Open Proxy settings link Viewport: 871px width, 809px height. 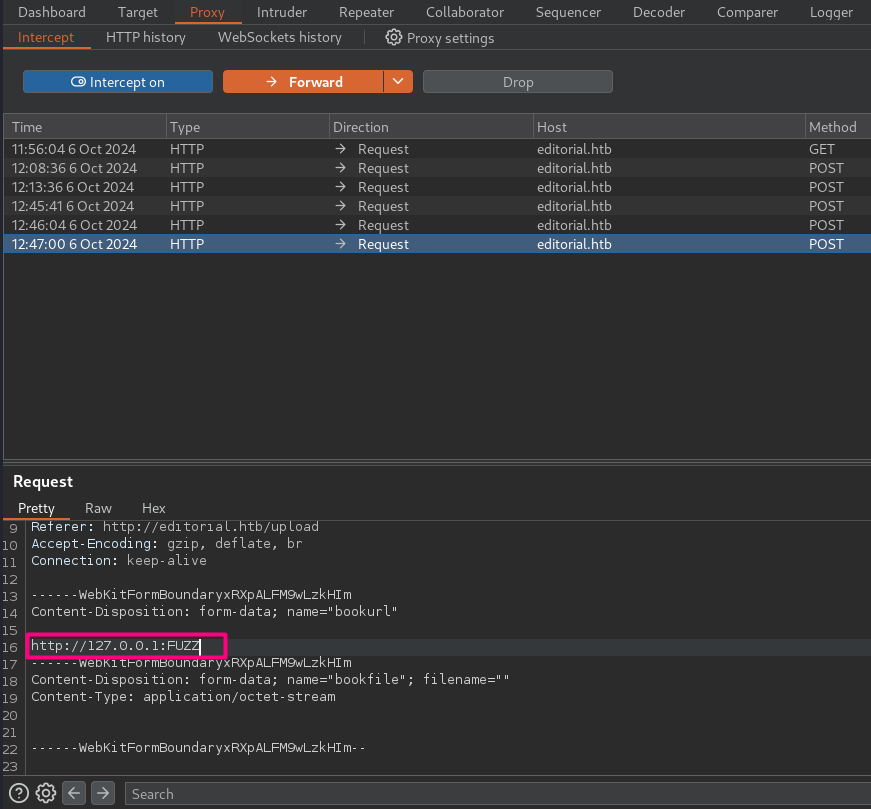click(450, 38)
